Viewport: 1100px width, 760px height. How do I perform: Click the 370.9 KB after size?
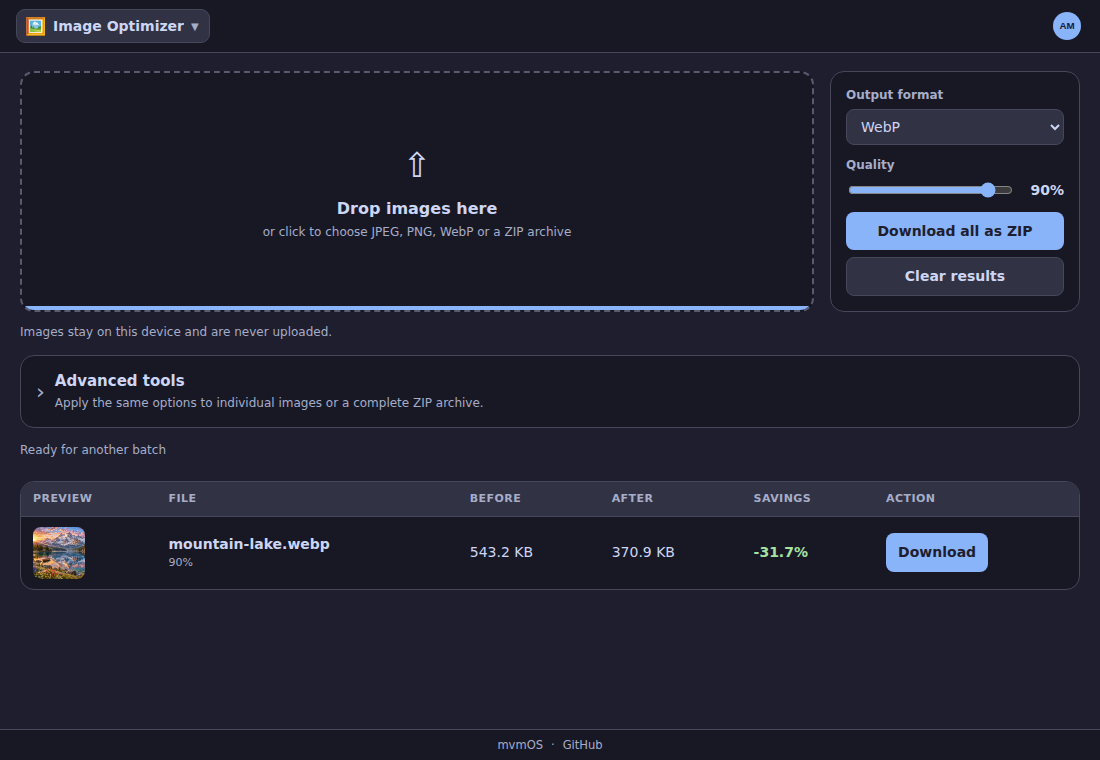click(643, 552)
